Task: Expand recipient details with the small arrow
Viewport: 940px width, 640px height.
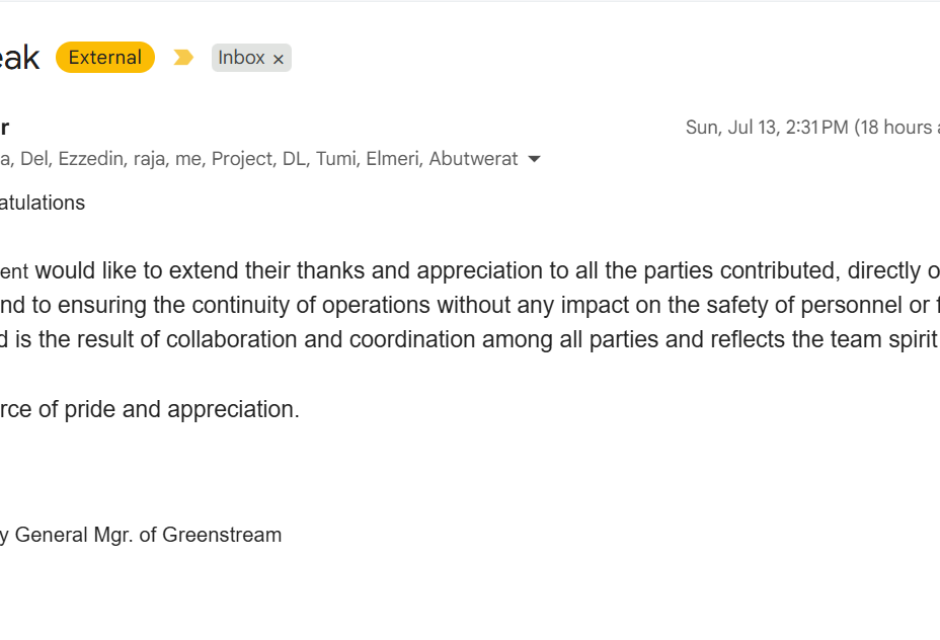Action: [x=534, y=159]
